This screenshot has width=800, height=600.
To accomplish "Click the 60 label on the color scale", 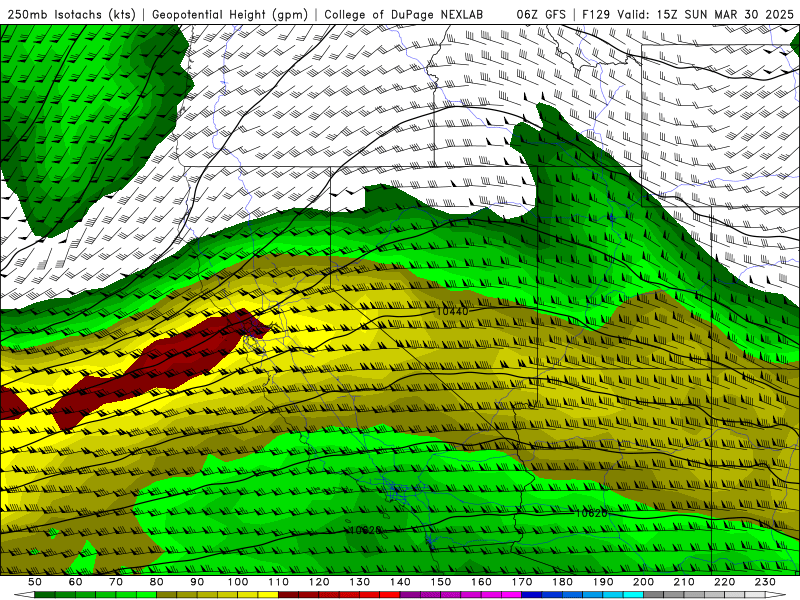I will [75, 582].
